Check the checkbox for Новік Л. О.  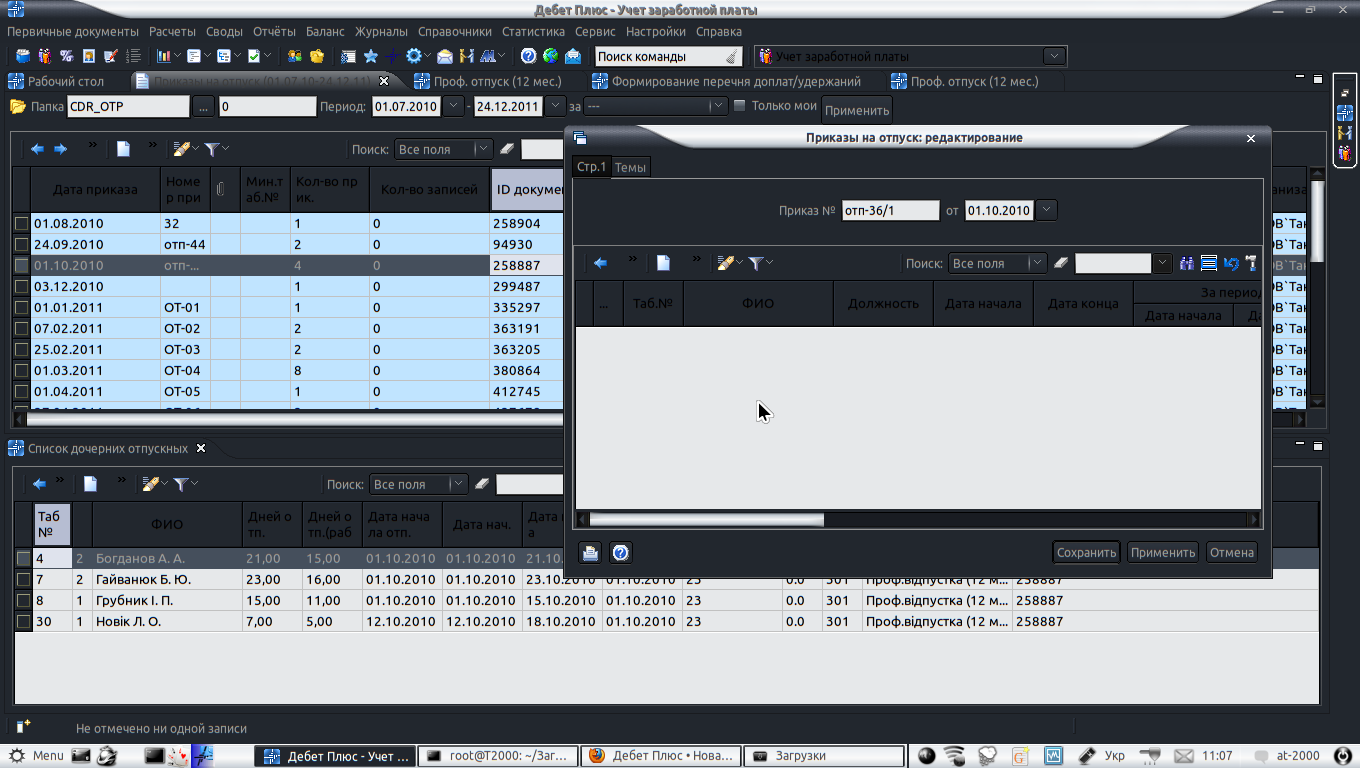tap(23, 622)
